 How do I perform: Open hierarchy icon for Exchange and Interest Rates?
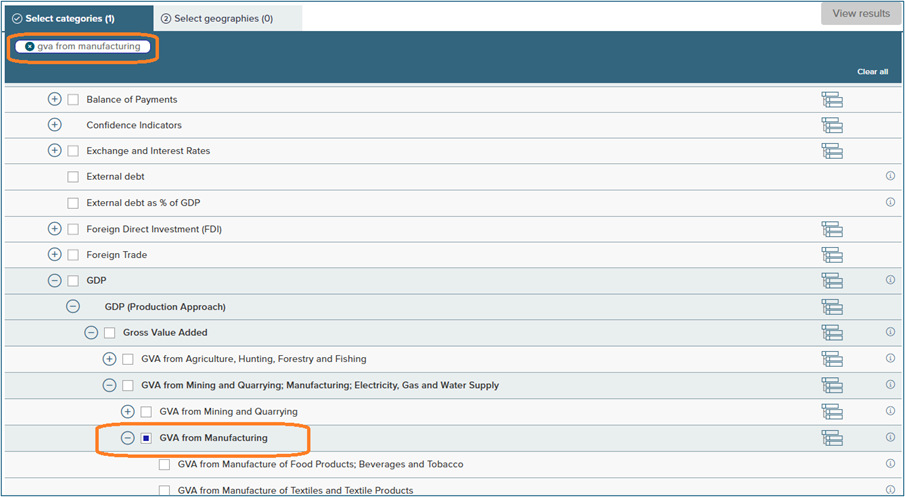(832, 151)
